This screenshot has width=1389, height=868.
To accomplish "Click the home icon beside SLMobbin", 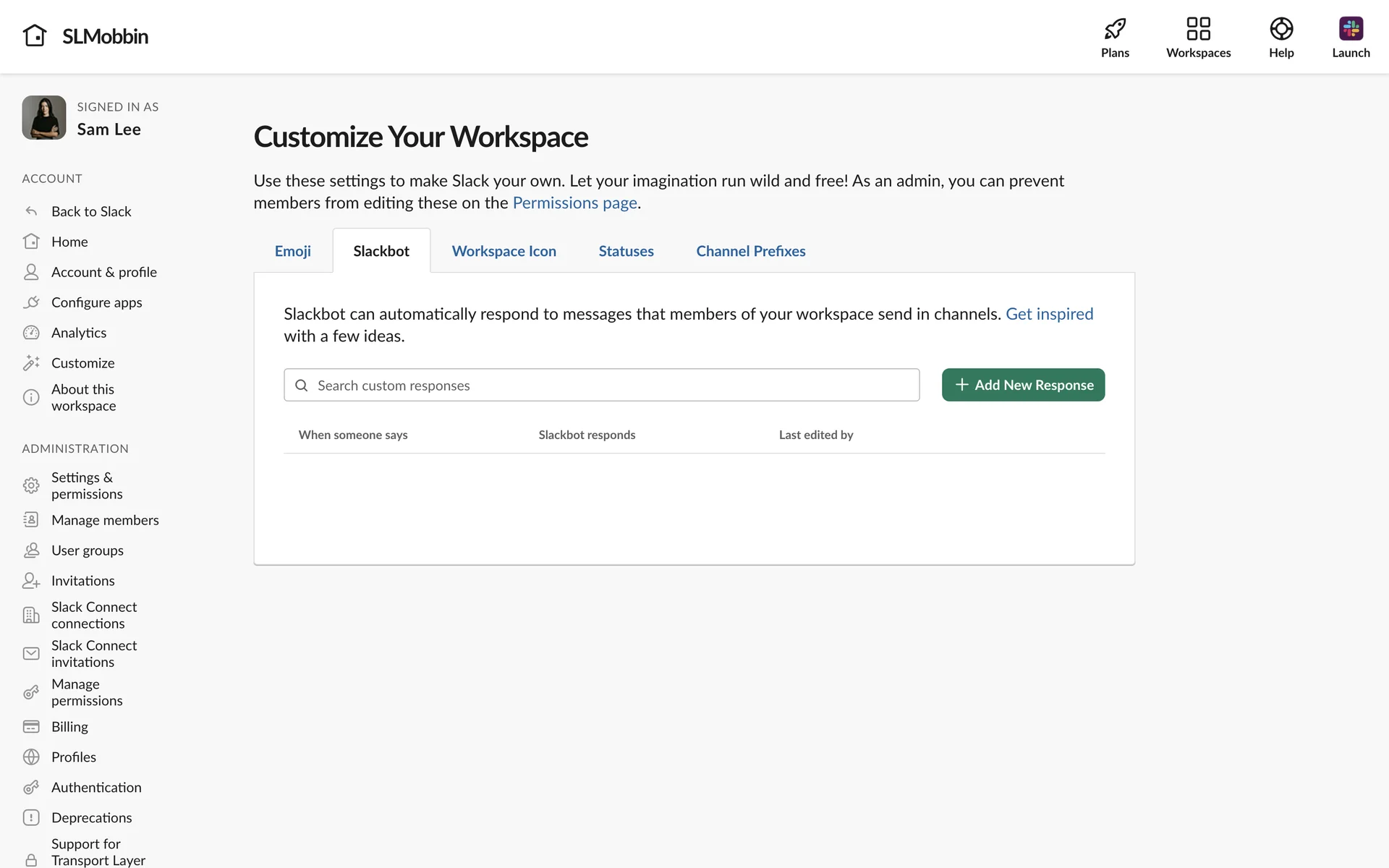I will [x=34, y=35].
